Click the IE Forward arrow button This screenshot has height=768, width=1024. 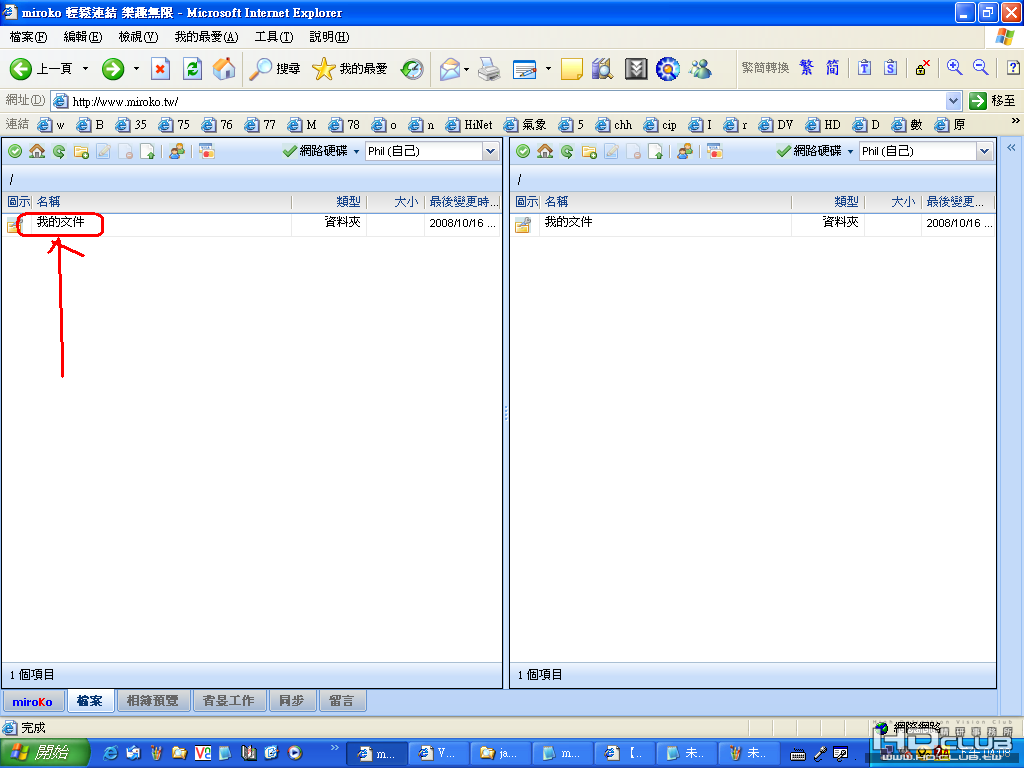[113, 69]
